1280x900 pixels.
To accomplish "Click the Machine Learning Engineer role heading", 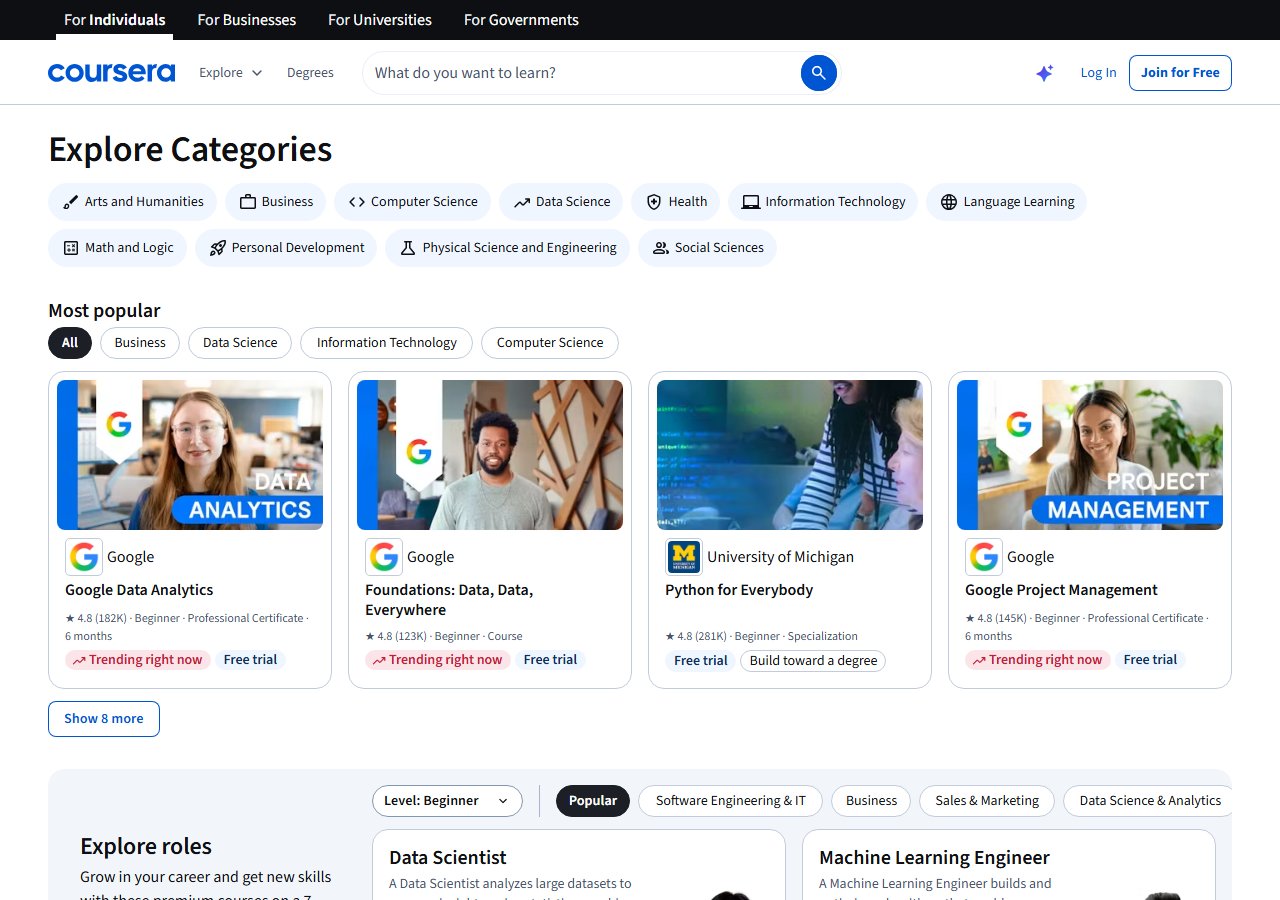I will [x=934, y=858].
